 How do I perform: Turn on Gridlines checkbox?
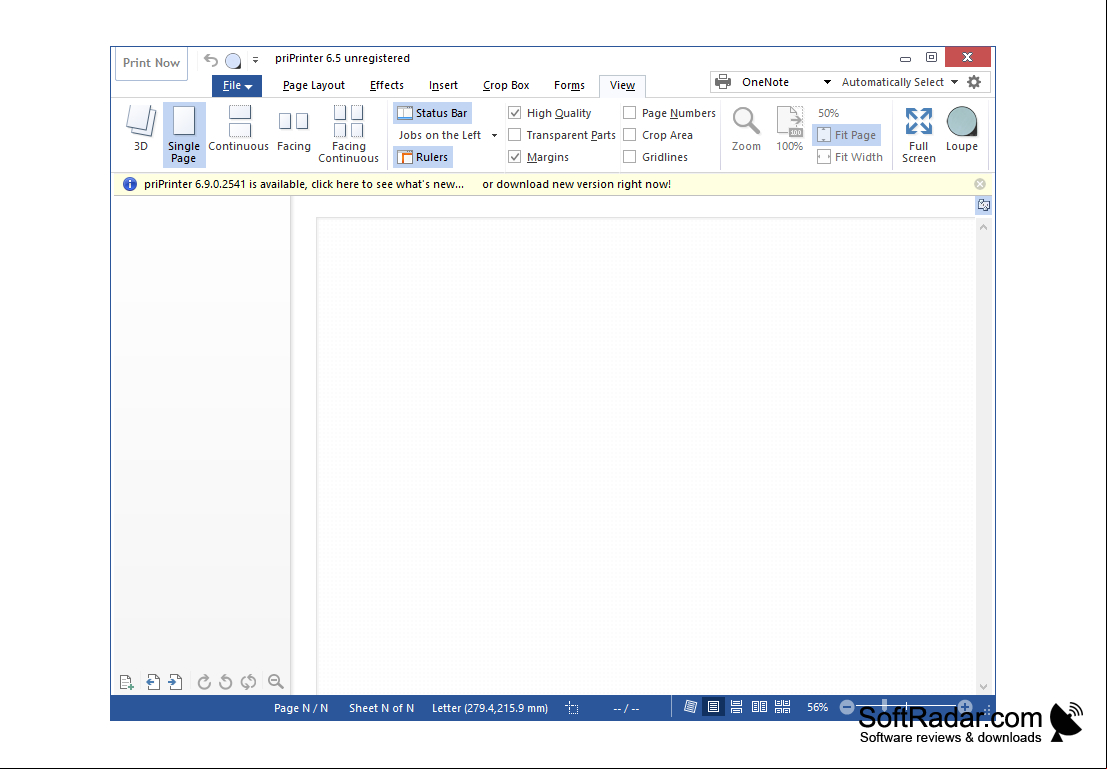pos(630,157)
